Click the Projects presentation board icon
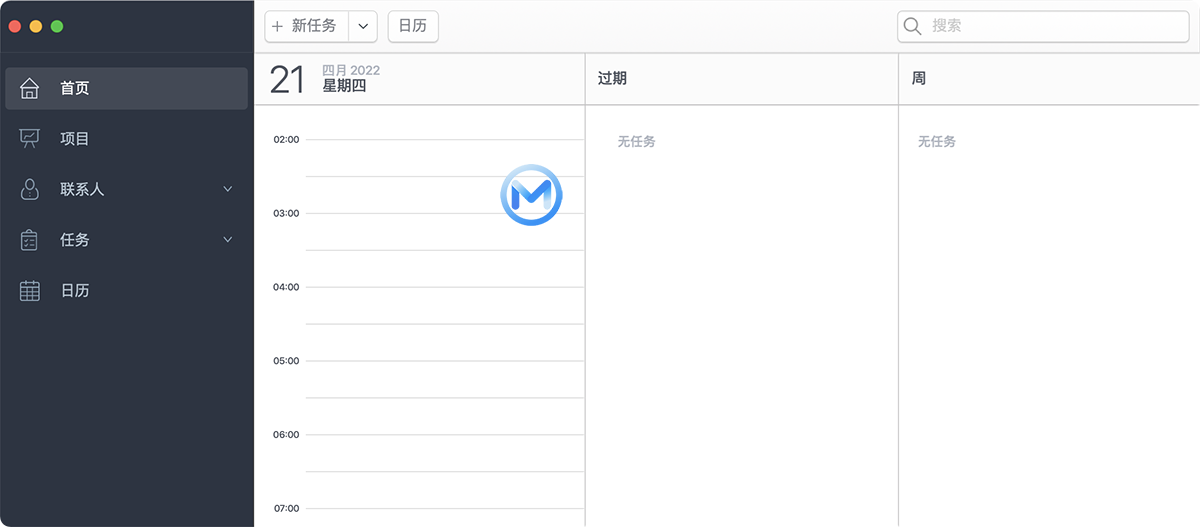This screenshot has width=1200, height=527. (x=30, y=139)
